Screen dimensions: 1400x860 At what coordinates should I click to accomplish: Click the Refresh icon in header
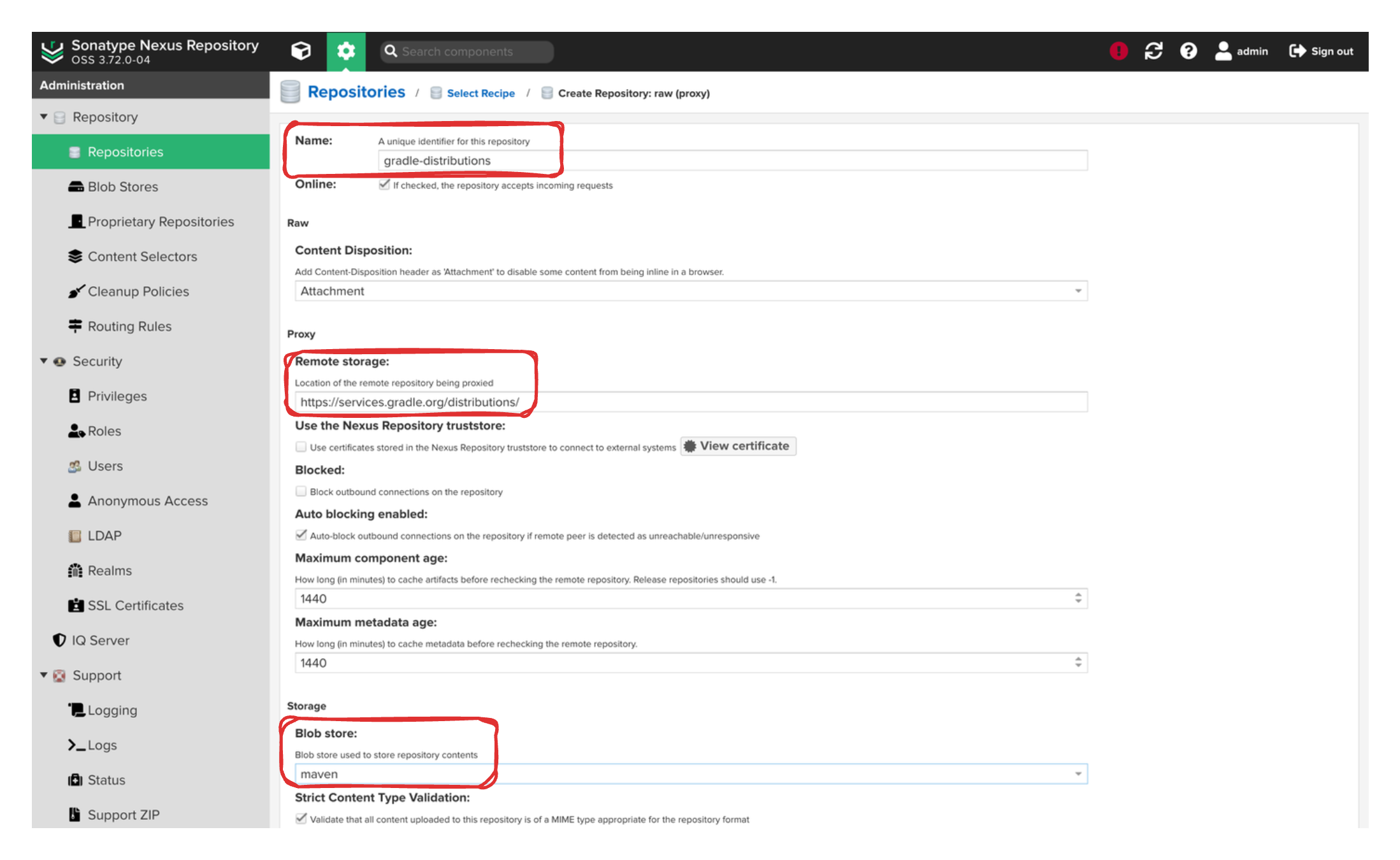[1153, 51]
